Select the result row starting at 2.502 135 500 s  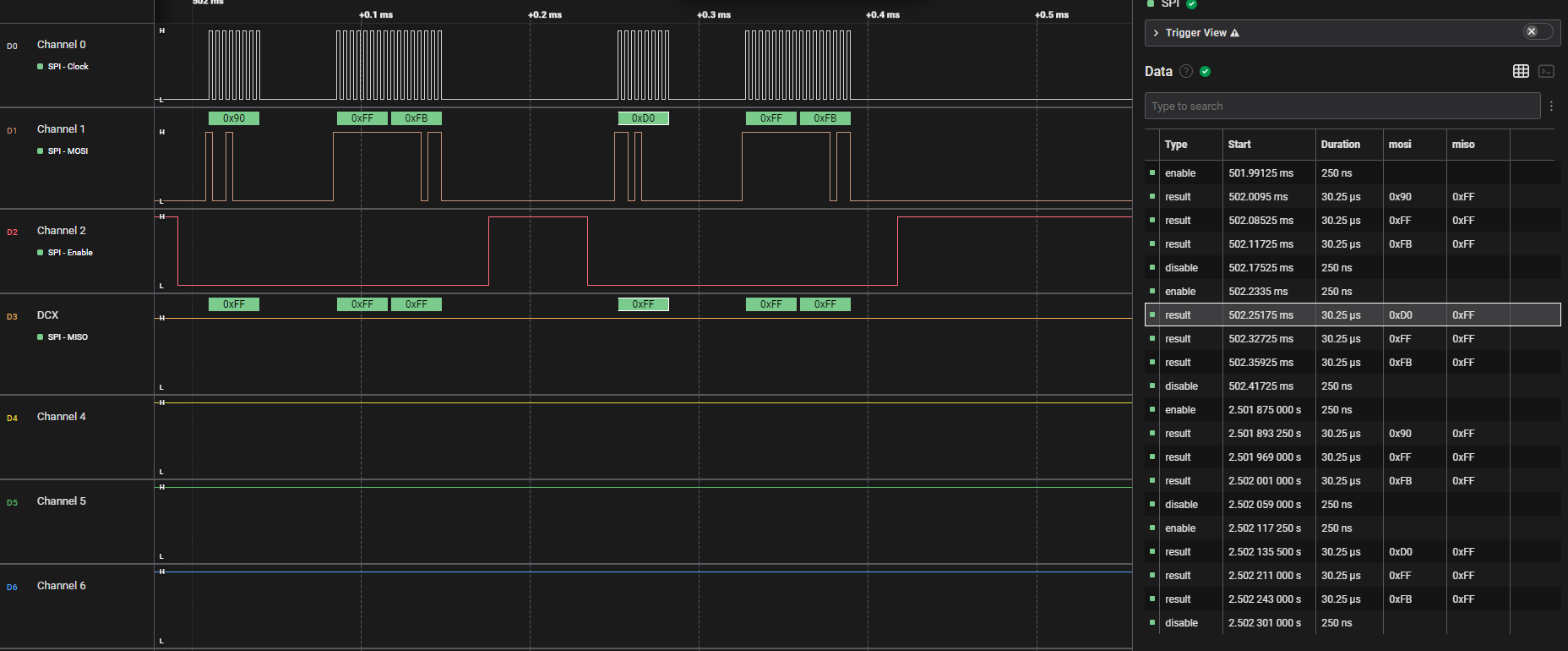click(x=1353, y=551)
